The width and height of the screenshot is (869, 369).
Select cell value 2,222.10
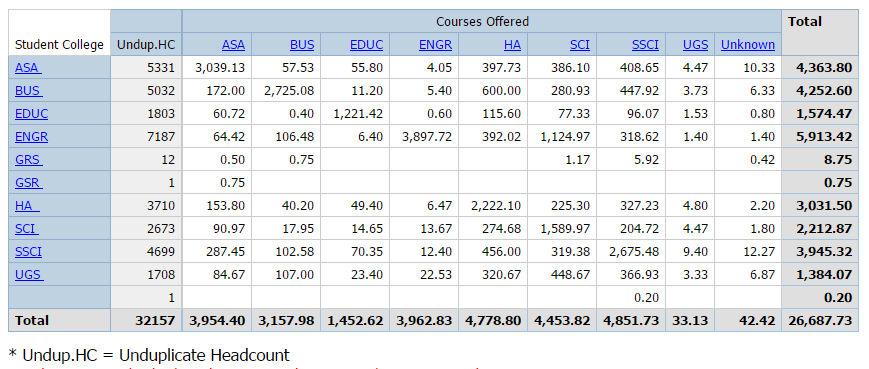(496, 206)
